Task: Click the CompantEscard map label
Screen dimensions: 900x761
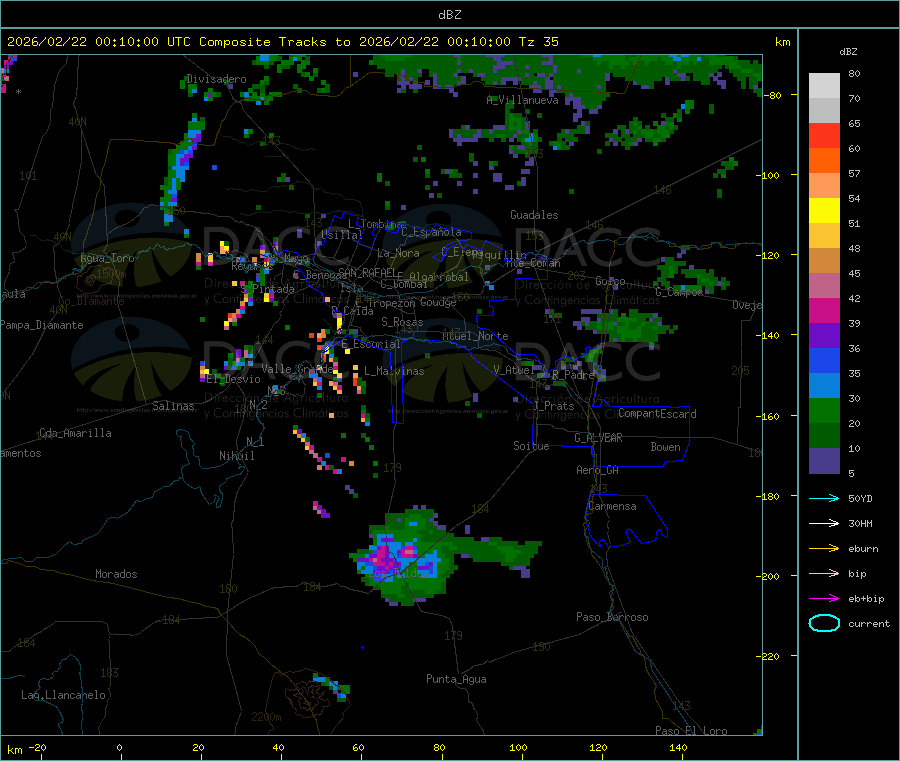Action: [x=657, y=414]
